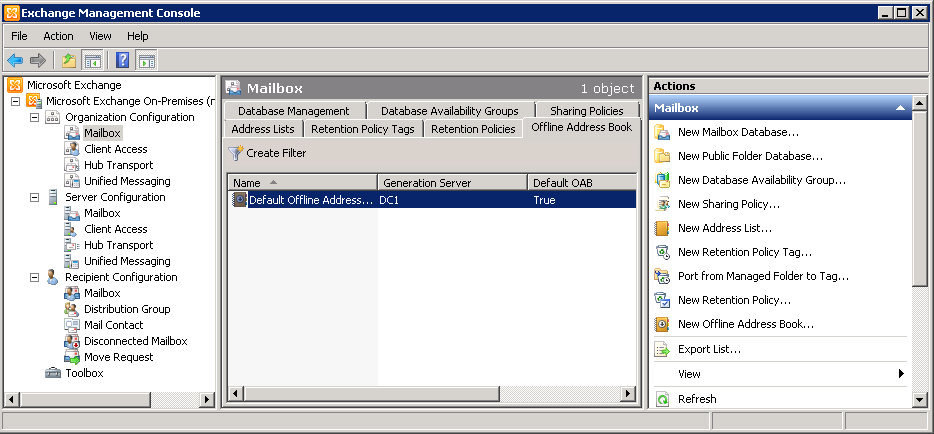The image size is (934, 434).
Task: Switch to the Database Management tab
Action: [294, 111]
